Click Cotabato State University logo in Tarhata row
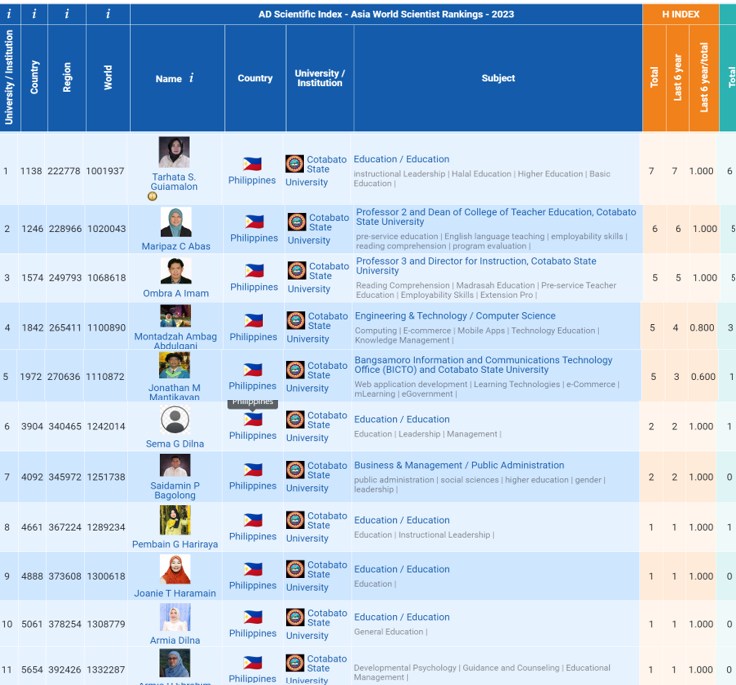Viewport: 736px width, 685px height. (295, 164)
